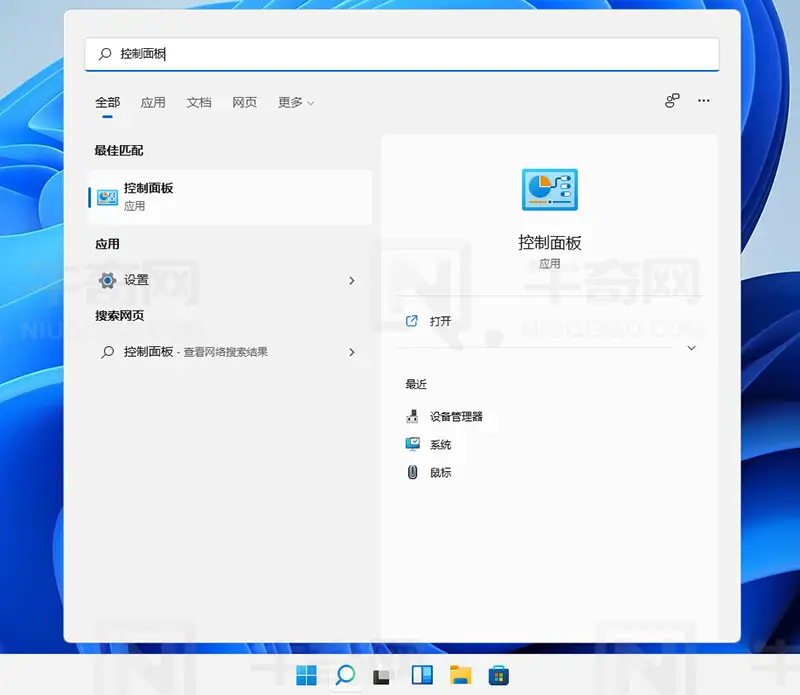Open the three-dots options menu
Screen dimensions: 800x695
tap(704, 101)
